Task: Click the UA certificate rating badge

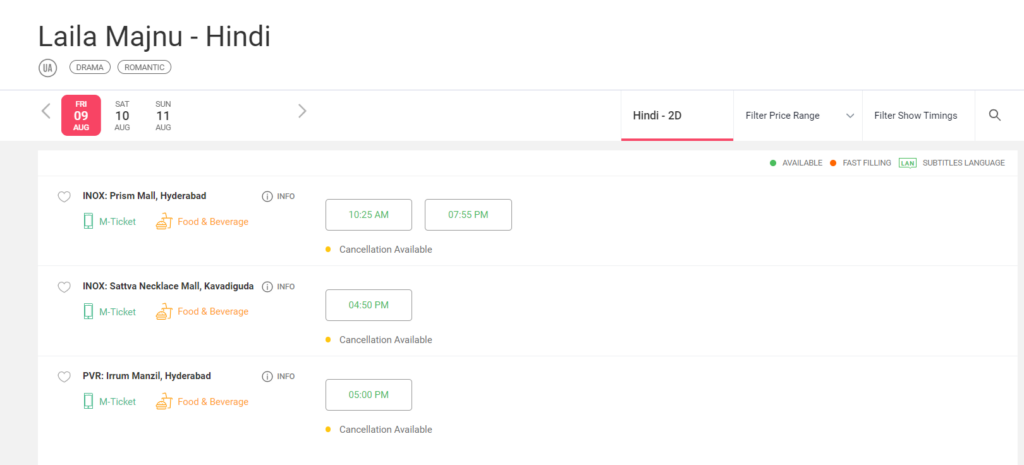Action: 48,67
